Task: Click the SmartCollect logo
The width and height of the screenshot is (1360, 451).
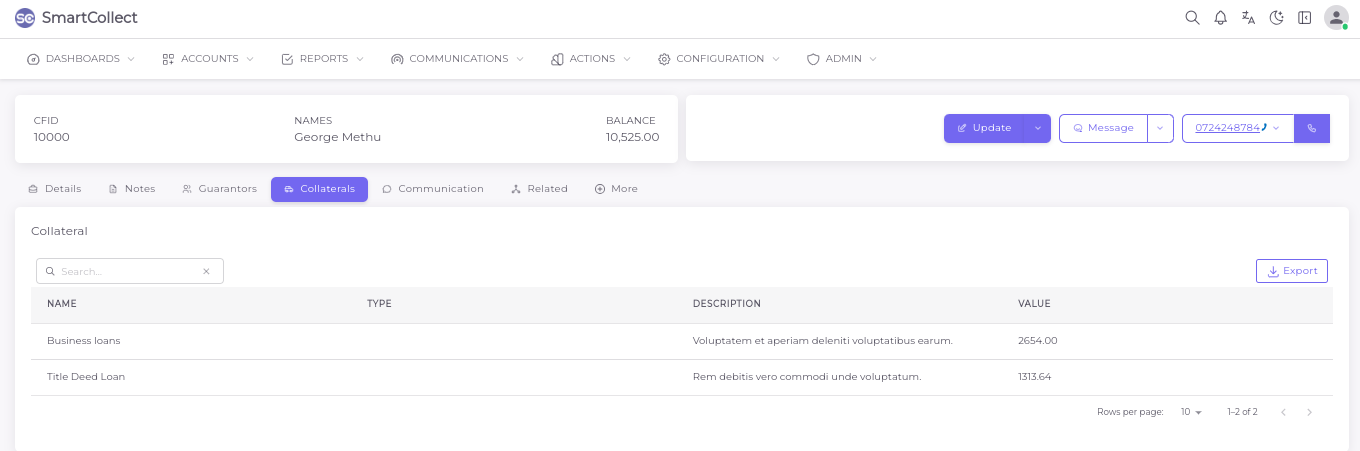Action: [76, 18]
